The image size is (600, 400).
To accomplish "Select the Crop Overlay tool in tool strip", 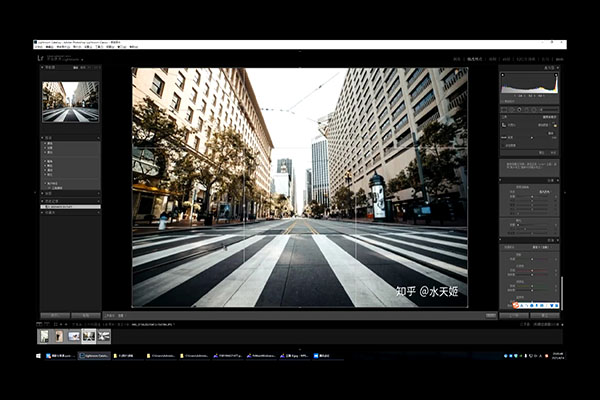I will (x=504, y=110).
